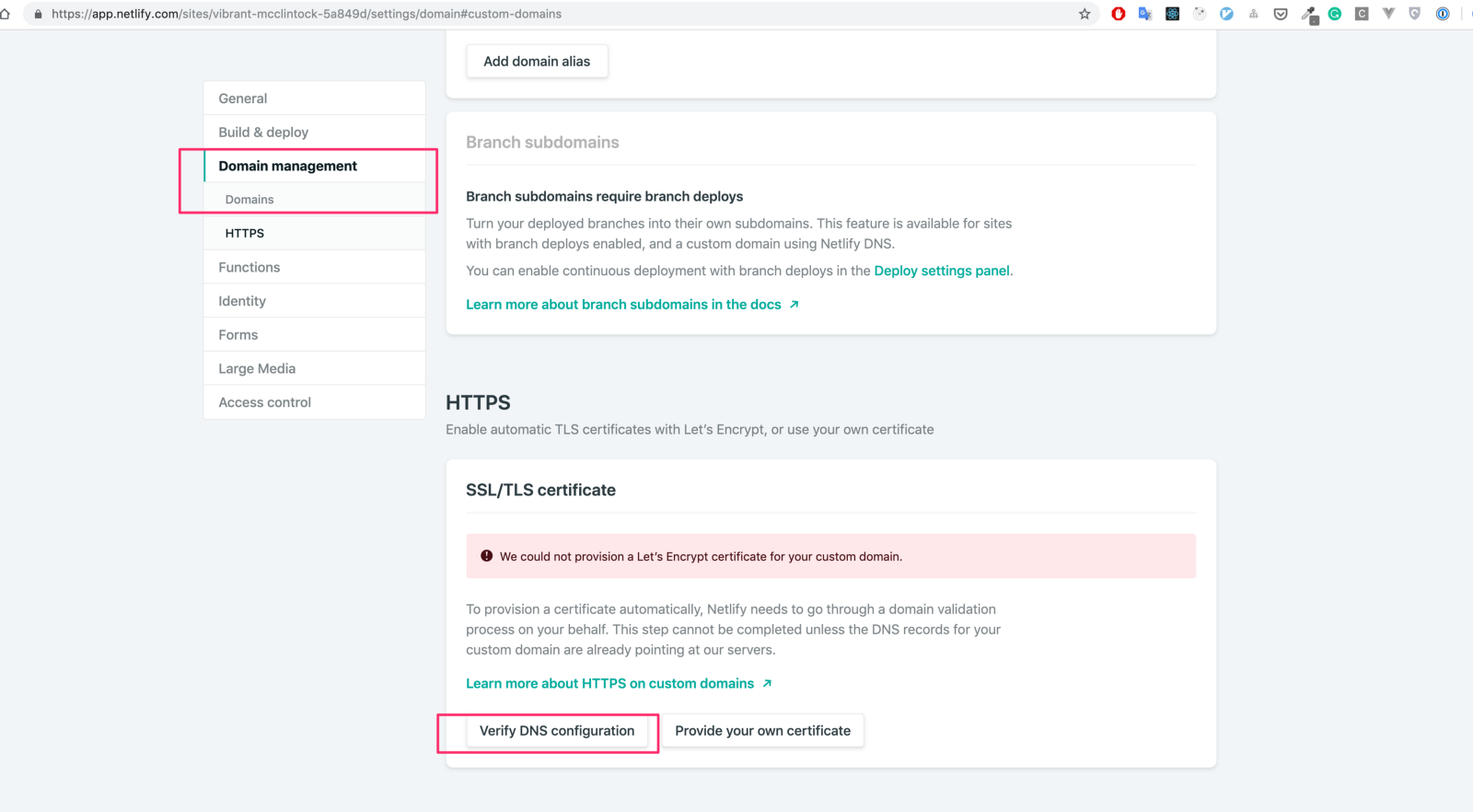Open the Vue devtools extension icon
The image size is (1473, 812).
pyautogui.click(x=1388, y=14)
